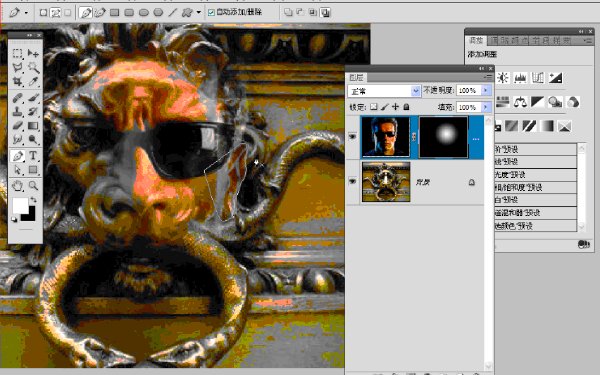
Task: Choose Freeform Pen in options bar
Action: pos(100,13)
